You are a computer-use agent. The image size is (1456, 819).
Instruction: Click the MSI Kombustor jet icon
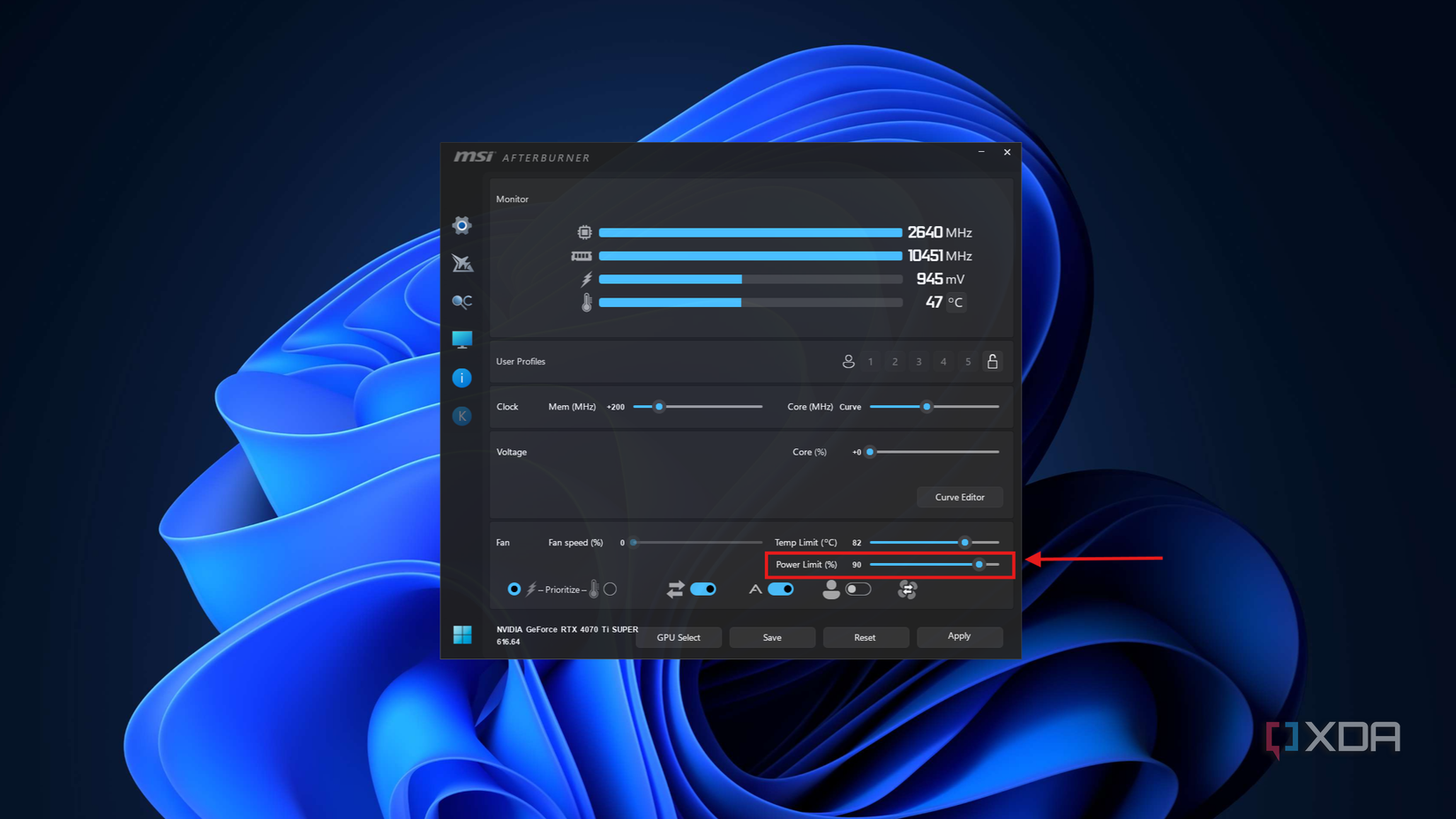462,263
